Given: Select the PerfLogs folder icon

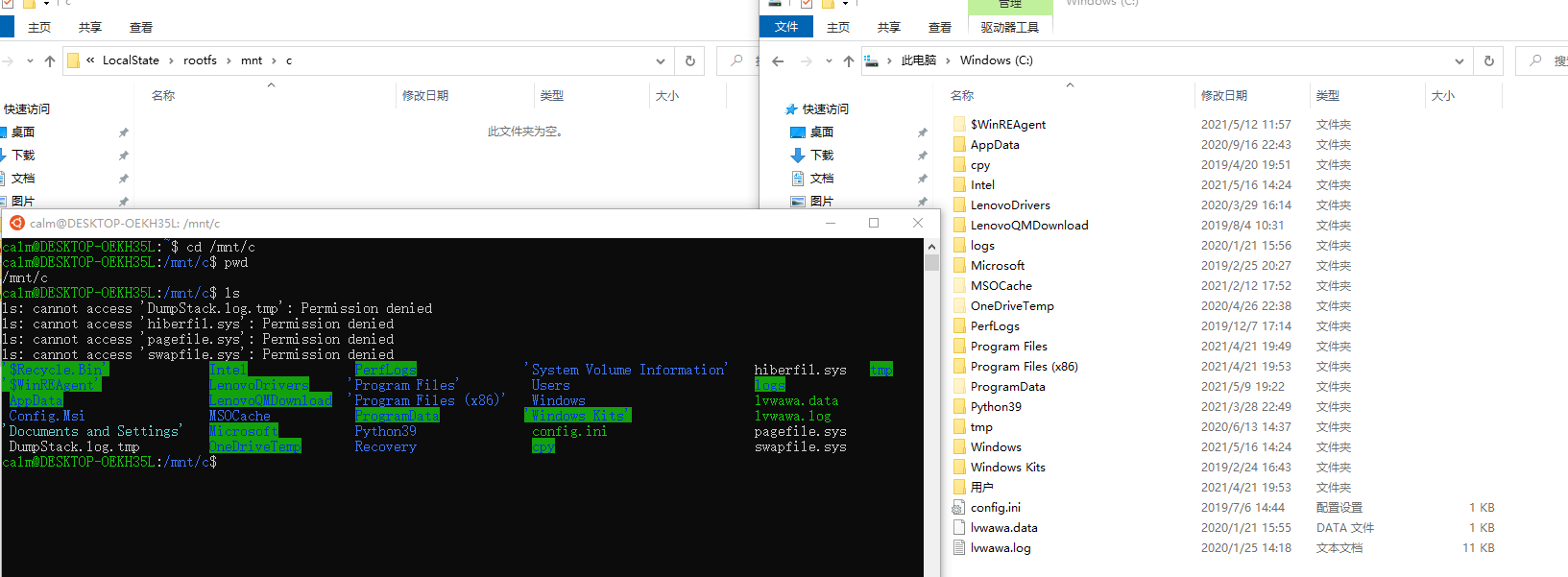Looking at the screenshot, I should point(958,326).
